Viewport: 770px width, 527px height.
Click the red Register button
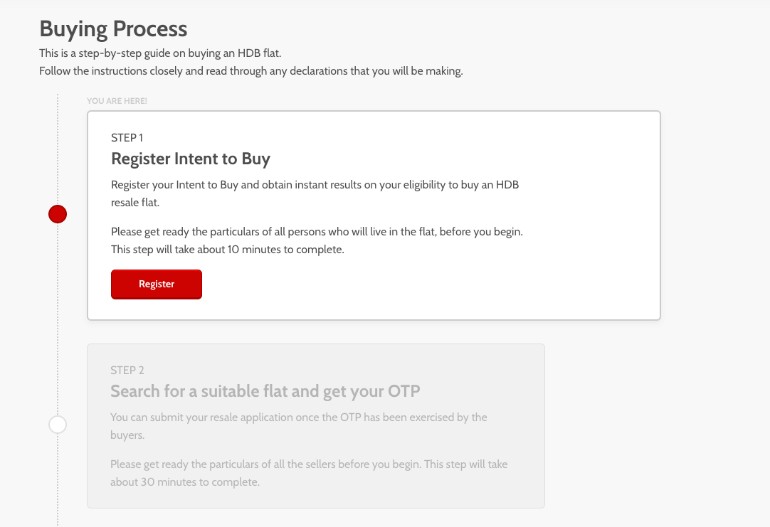(x=156, y=284)
